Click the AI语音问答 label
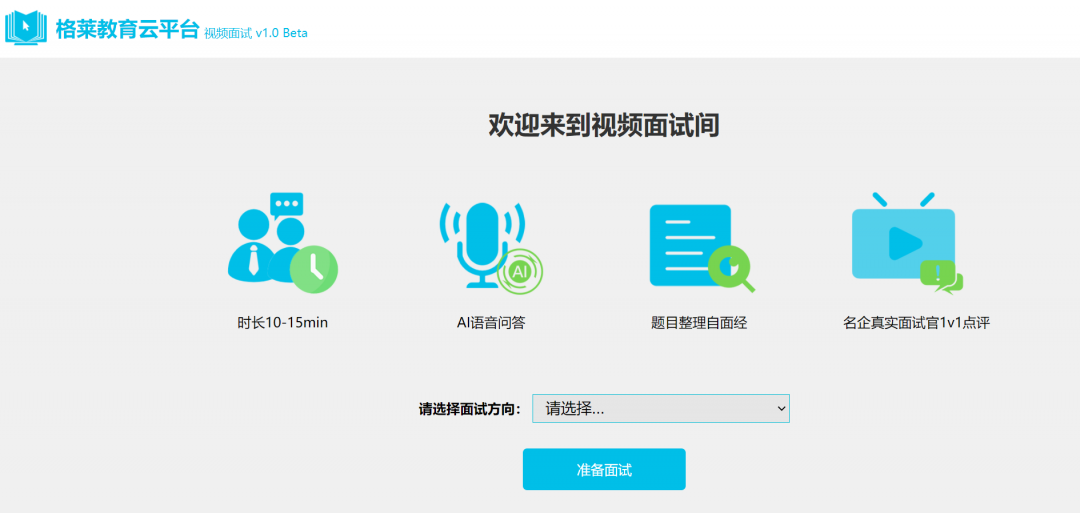Screen dimensions: 1080x513 point(491,322)
